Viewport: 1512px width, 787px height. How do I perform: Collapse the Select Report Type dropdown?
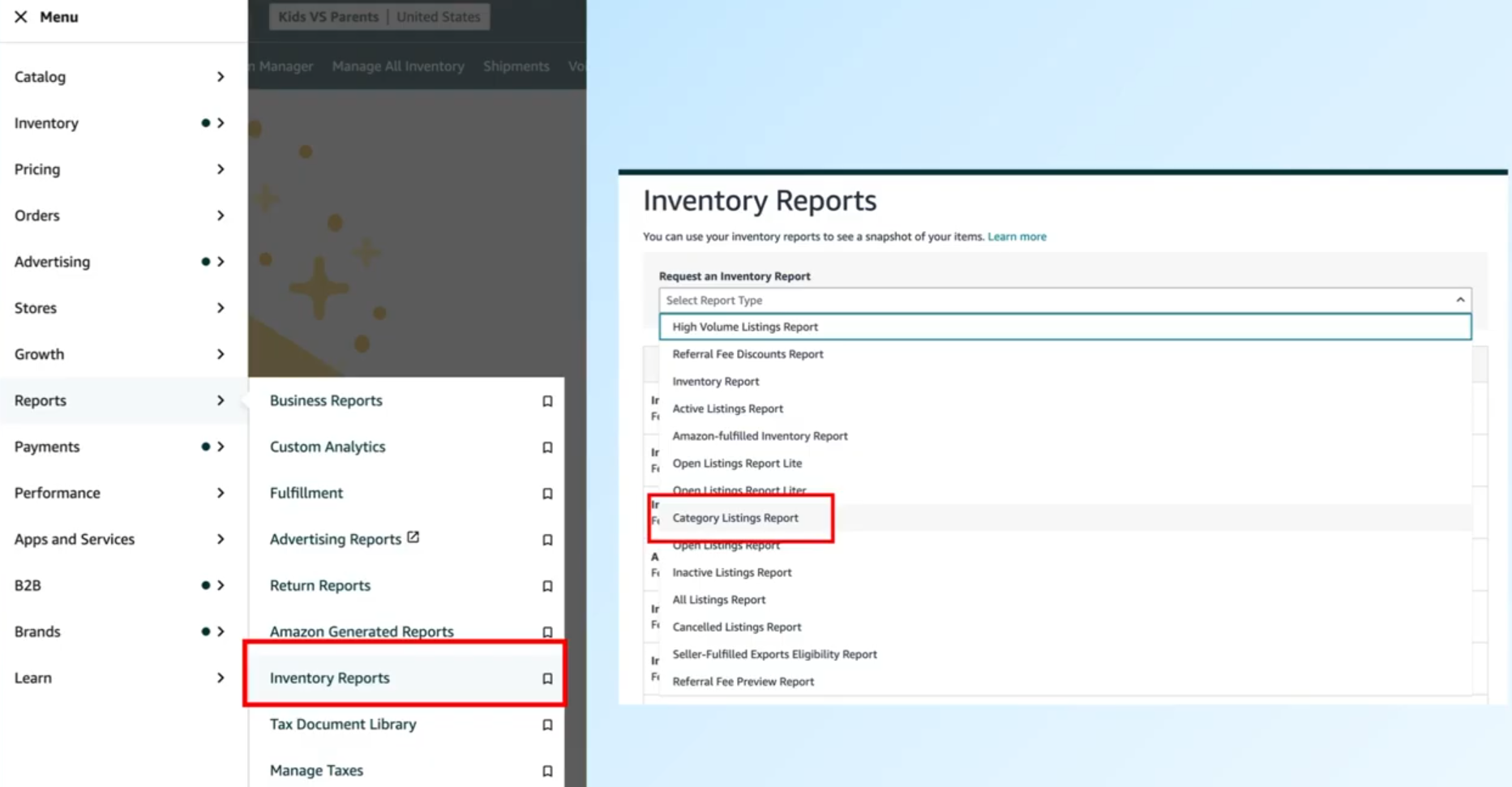click(x=1459, y=300)
